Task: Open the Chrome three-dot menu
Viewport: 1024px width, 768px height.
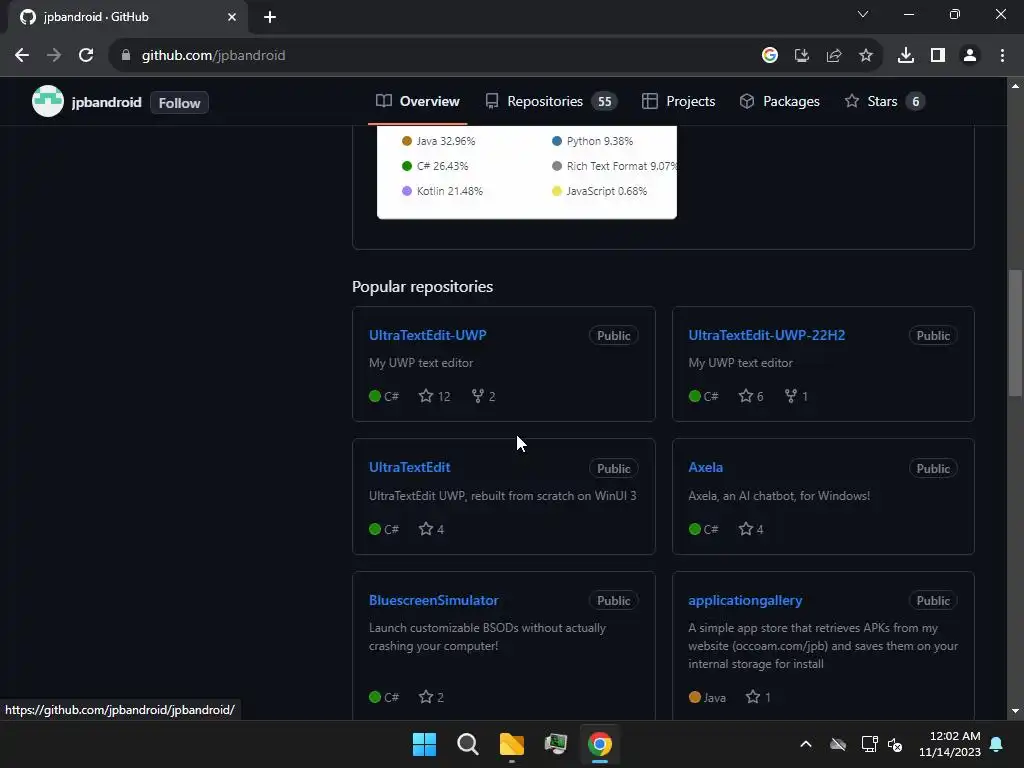Action: (x=1002, y=56)
